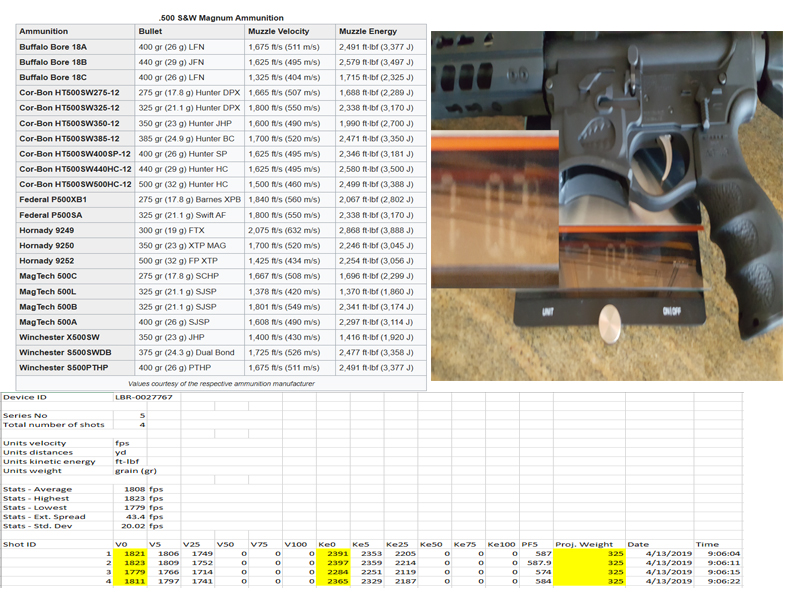The height and width of the screenshot is (600, 800).
Task: Click the rifle photo beside the ammunition table
Action: coord(607,206)
